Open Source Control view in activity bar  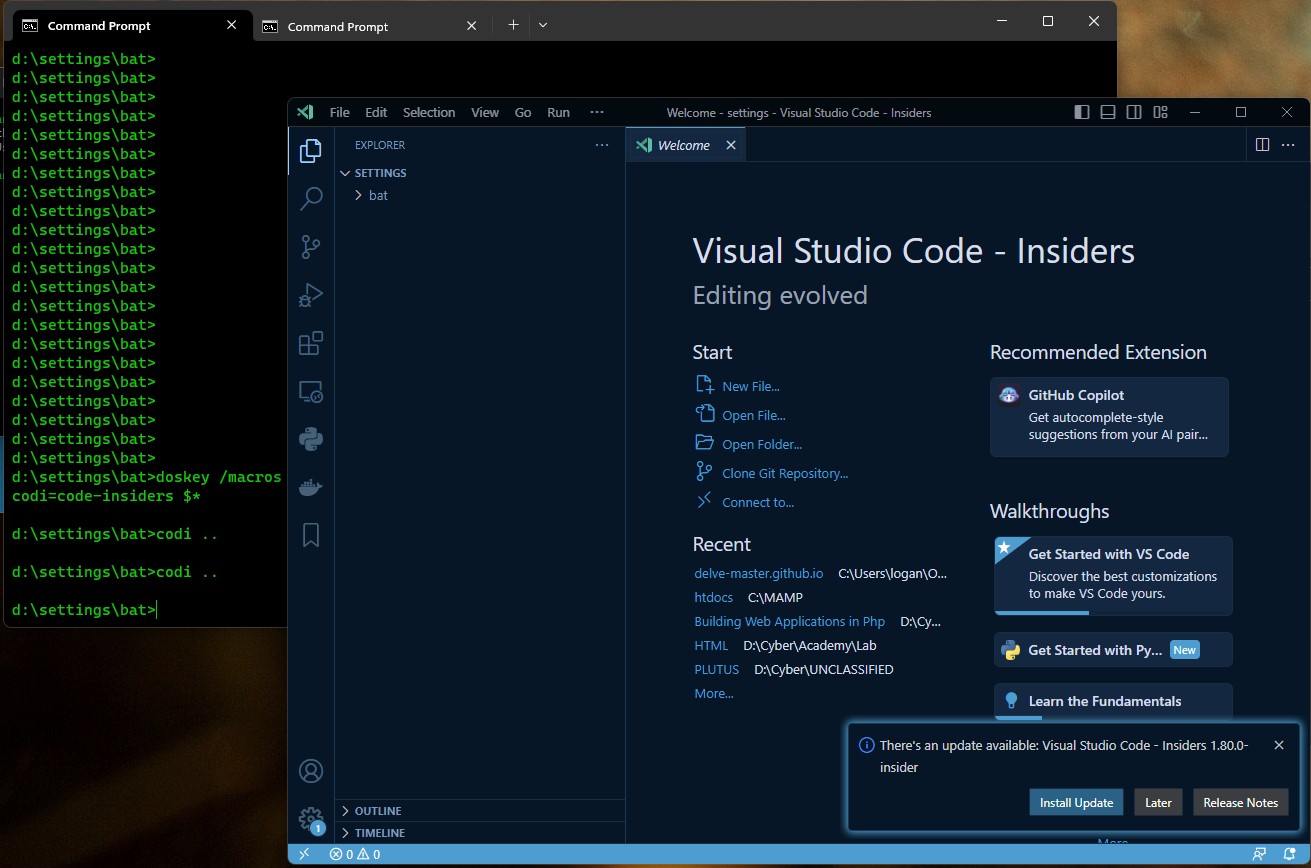pos(311,247)
